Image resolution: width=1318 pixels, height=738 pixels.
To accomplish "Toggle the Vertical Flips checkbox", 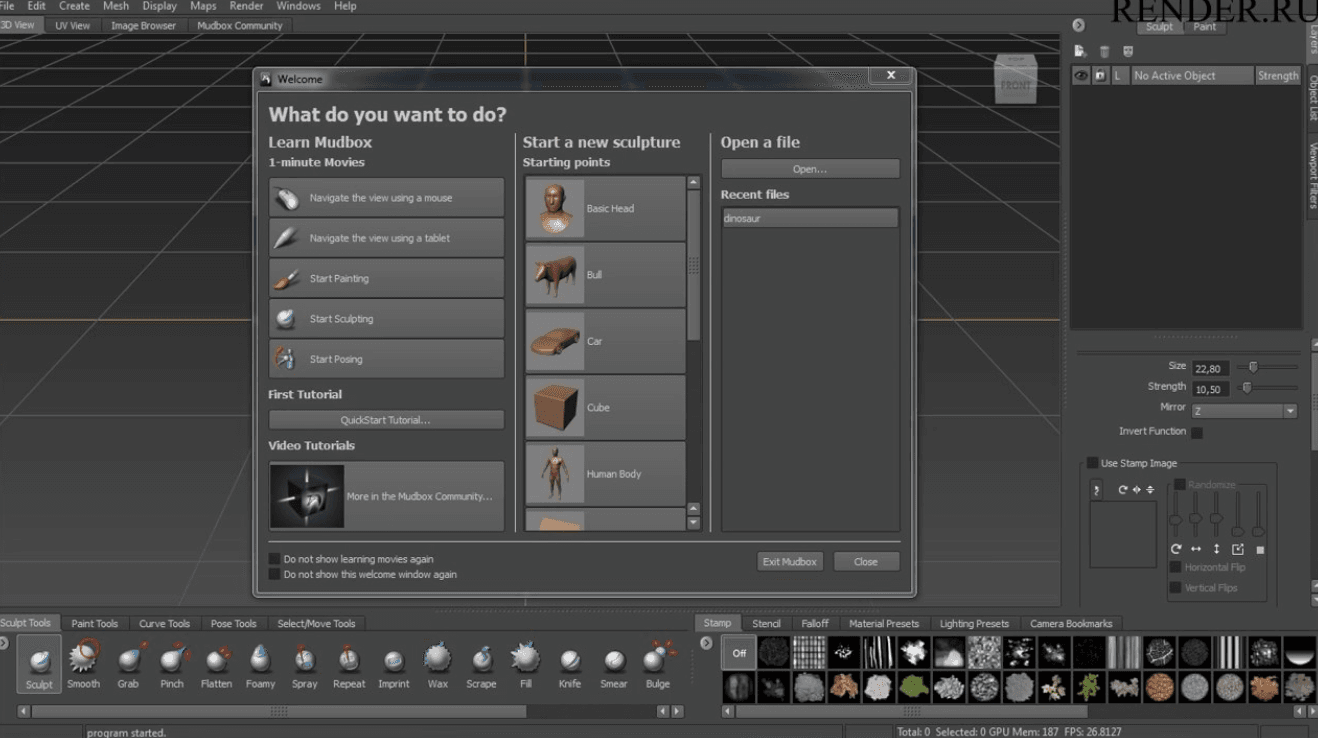I will (1176, 588).
